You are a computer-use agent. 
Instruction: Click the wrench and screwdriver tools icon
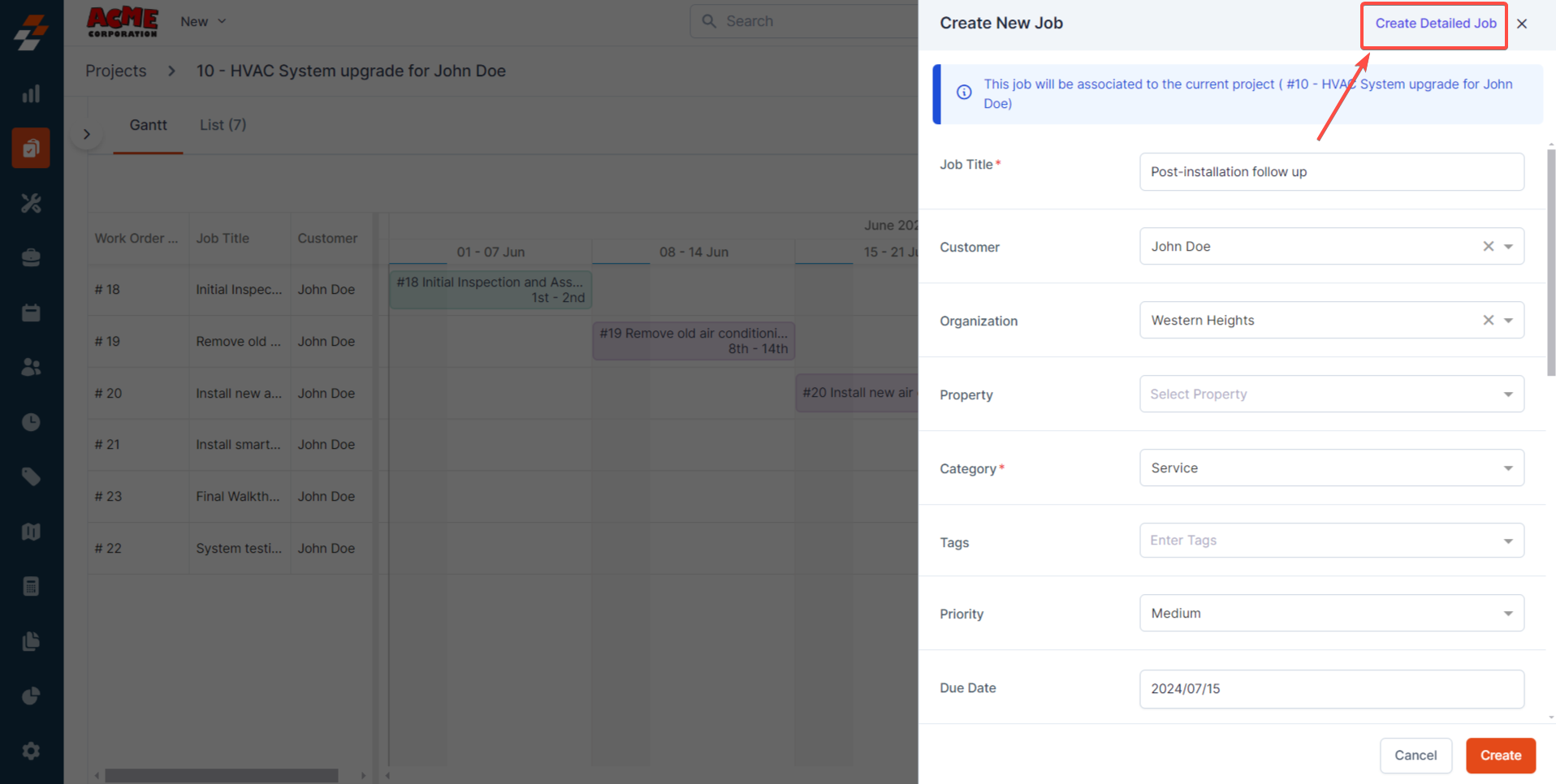[31, 203]
